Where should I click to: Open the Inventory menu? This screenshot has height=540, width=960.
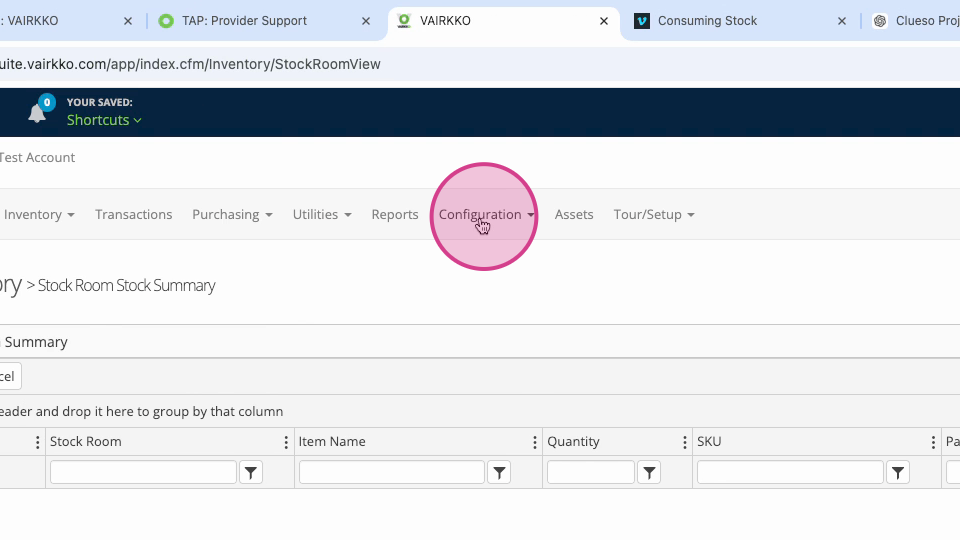click(x=39, y=214)
